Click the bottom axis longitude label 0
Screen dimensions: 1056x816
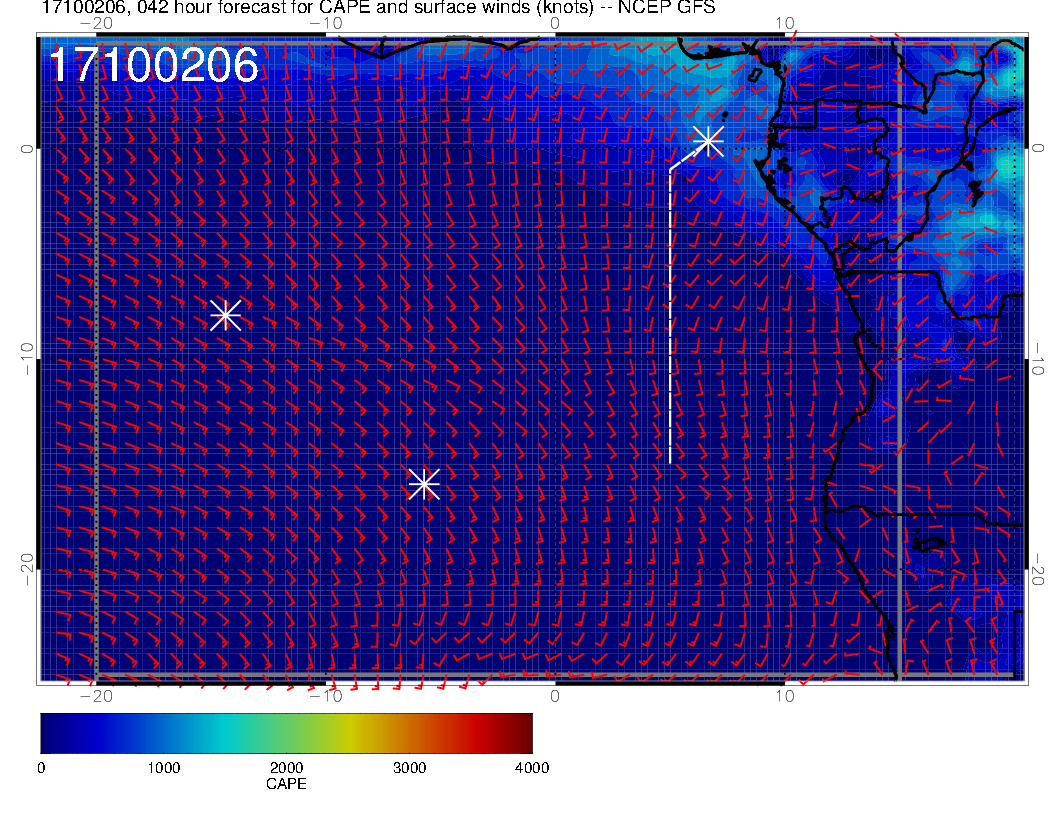point(555,696)
